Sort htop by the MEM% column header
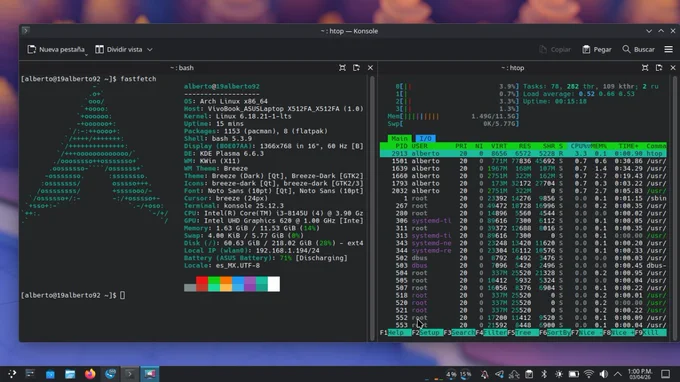Image resolution: width=680 pixels, height=382 pixels. tap(598, 146)
